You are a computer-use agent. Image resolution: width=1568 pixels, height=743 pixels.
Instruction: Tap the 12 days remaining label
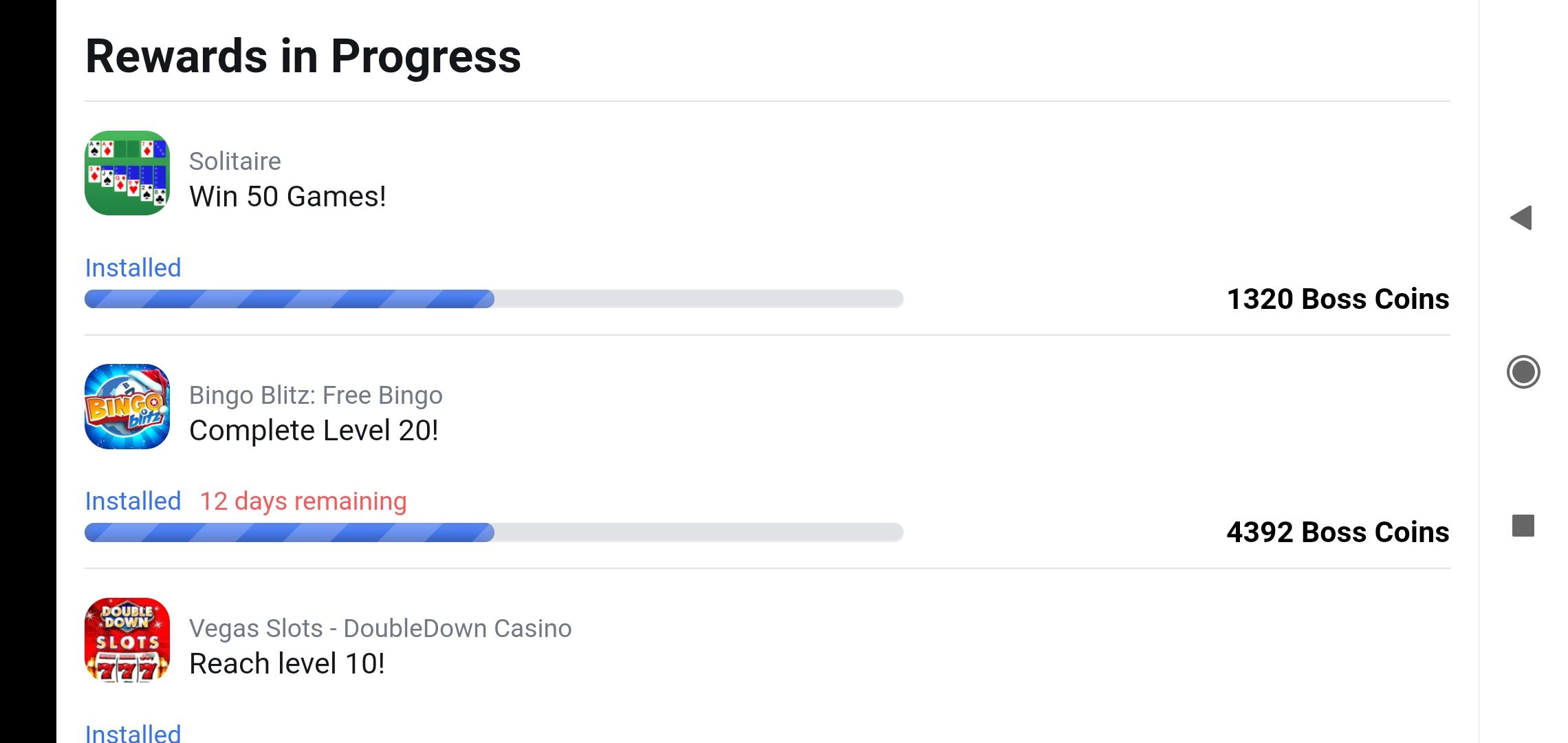tap(303, 502)
